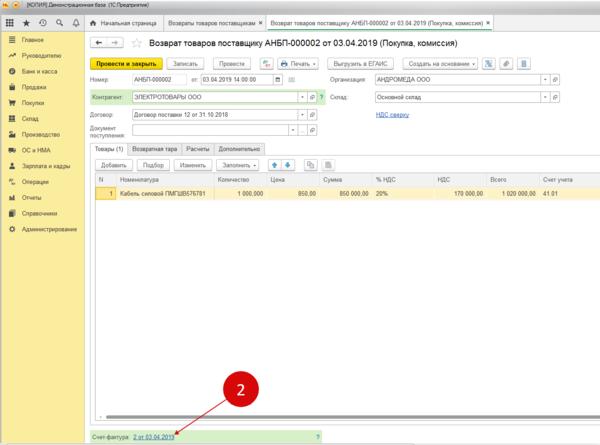Open the НДС сверху link
600x445 pixels.
point(392,115)
